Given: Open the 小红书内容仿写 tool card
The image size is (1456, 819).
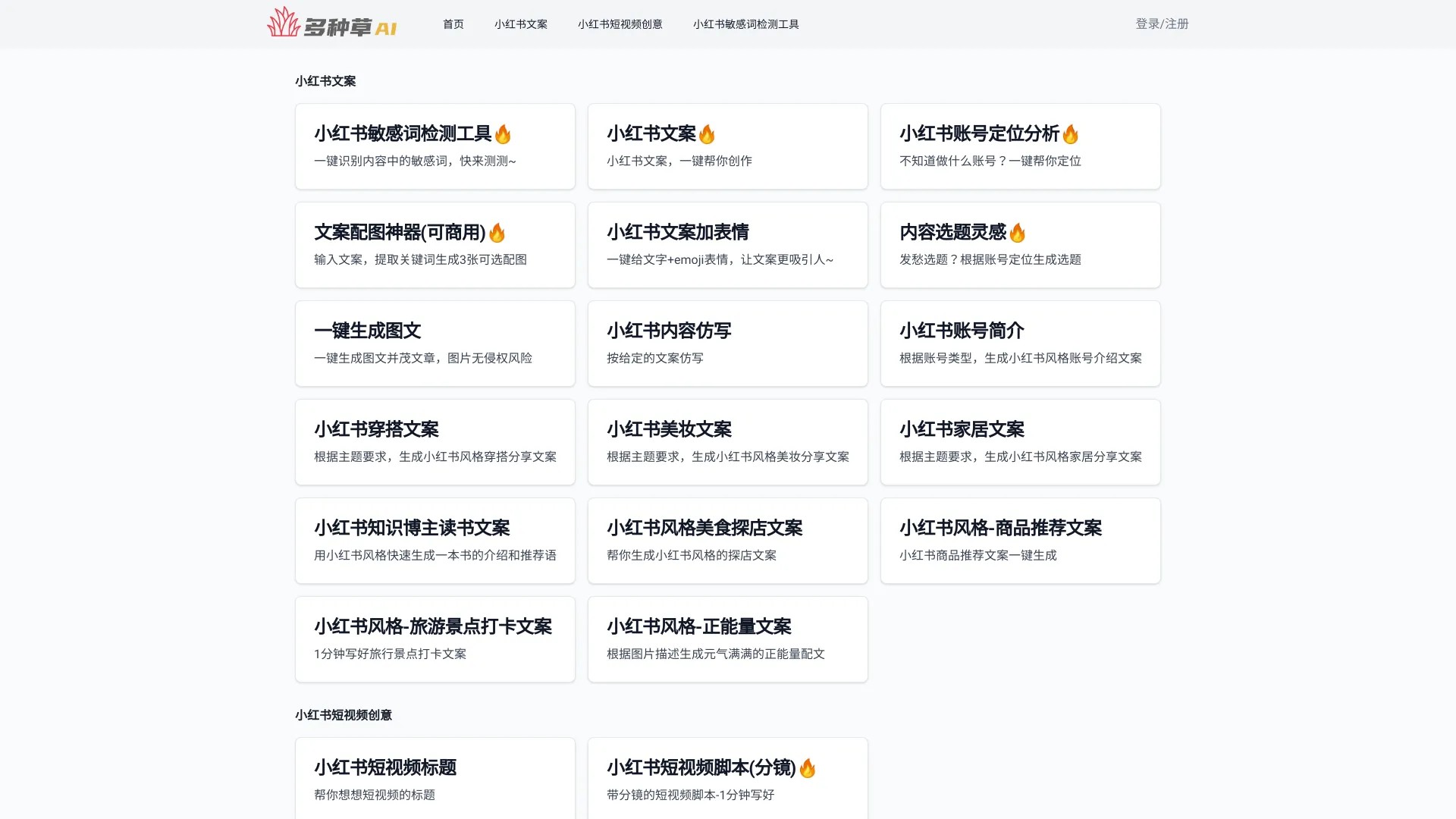Looking at the screenshot, I should [x=727, y=343].
